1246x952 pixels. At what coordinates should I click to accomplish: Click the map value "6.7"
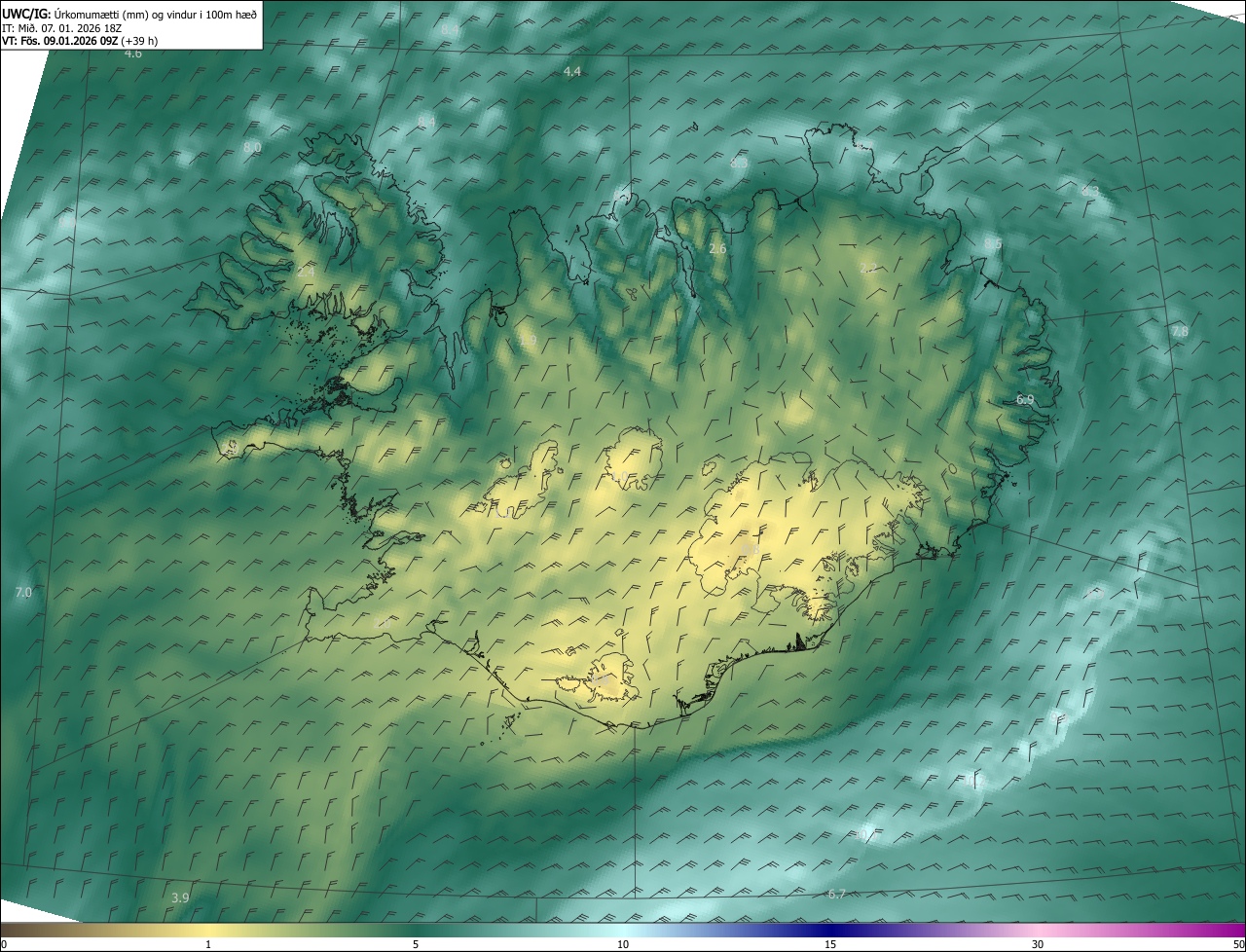[x=836, y=894]
